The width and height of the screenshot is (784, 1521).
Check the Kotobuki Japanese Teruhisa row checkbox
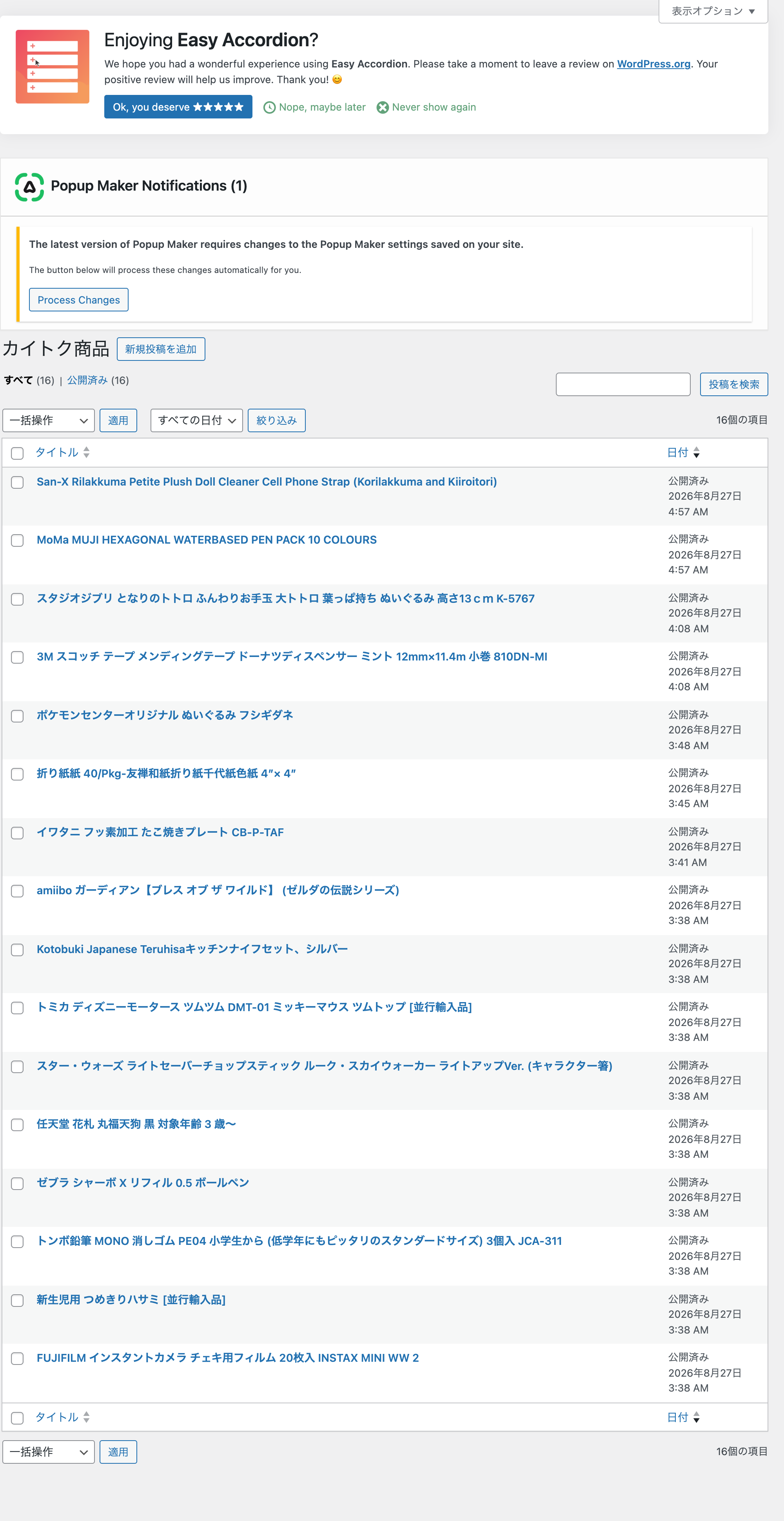click(18, 950)
